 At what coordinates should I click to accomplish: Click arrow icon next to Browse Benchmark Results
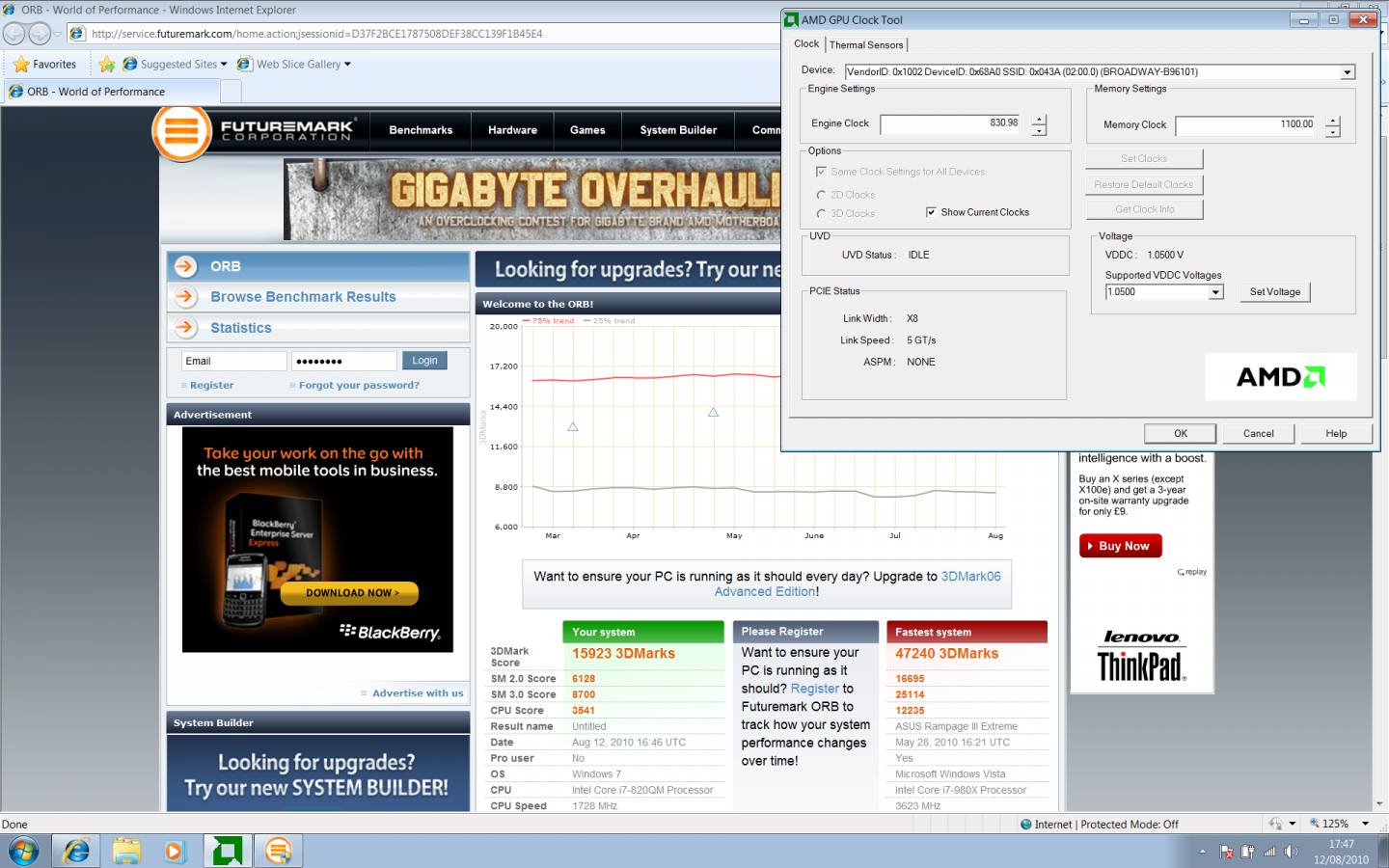(185, 297)
